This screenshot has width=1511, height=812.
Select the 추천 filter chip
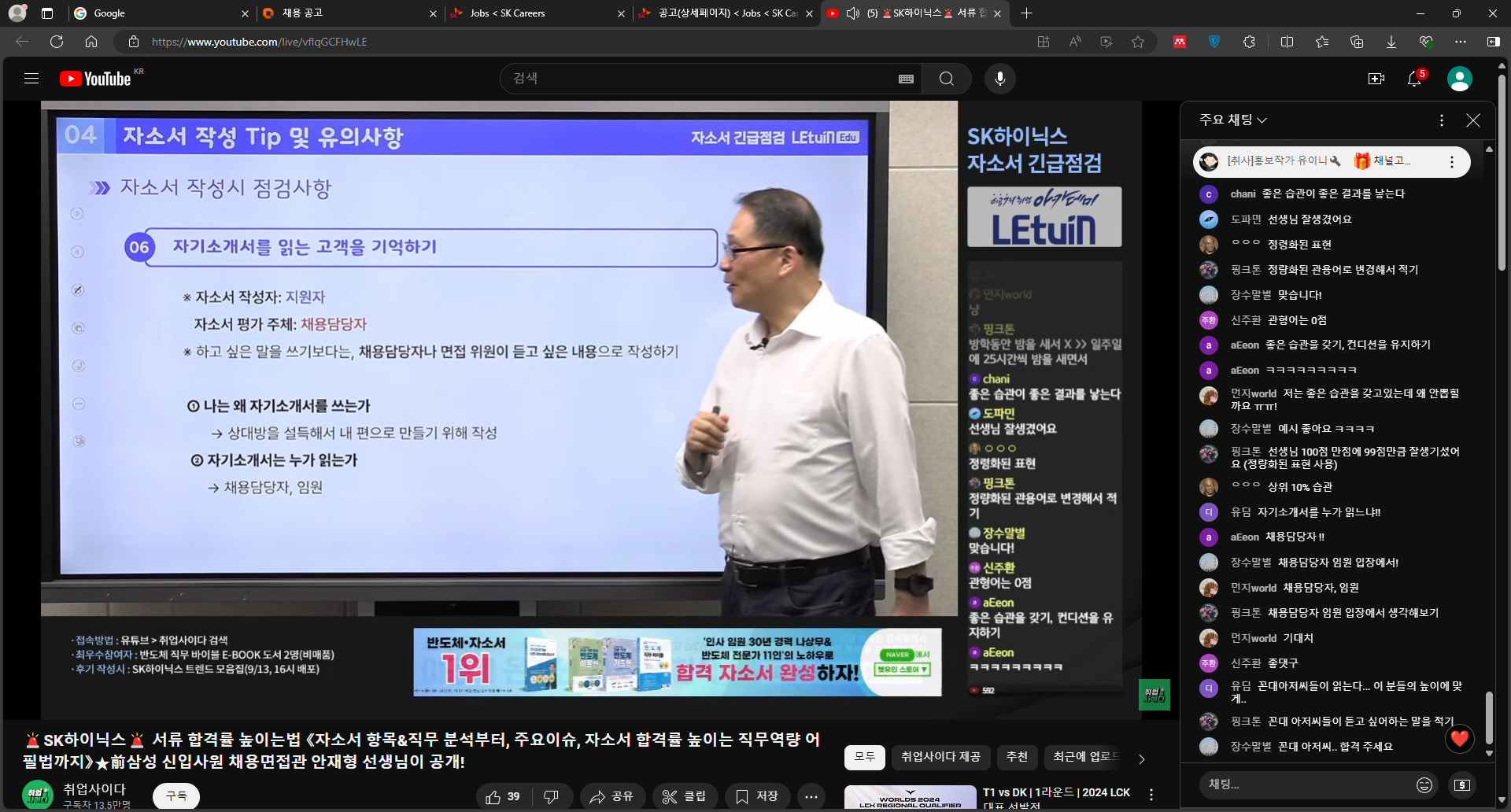(1017, 757)
